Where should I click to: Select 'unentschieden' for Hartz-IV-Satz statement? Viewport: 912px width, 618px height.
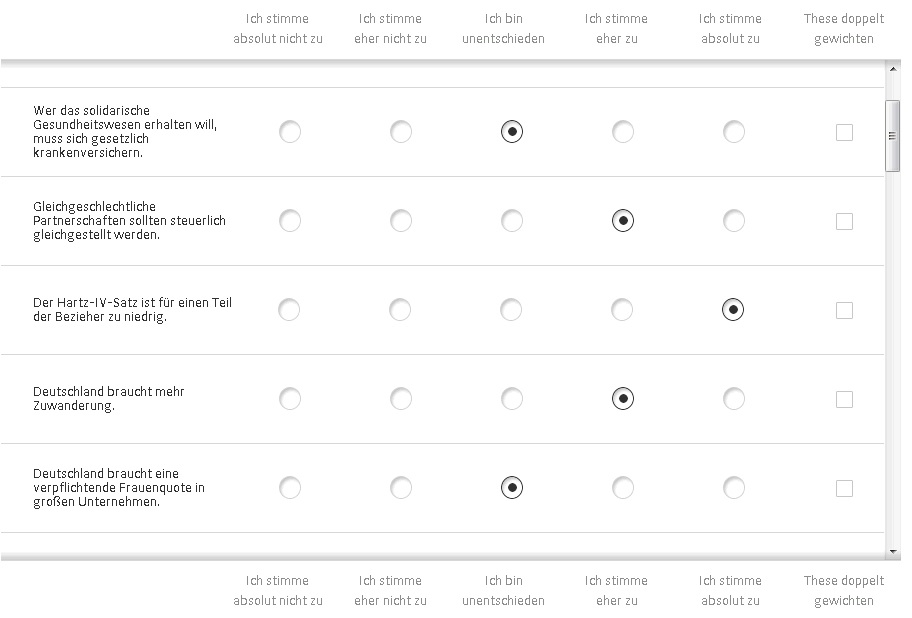512,310
